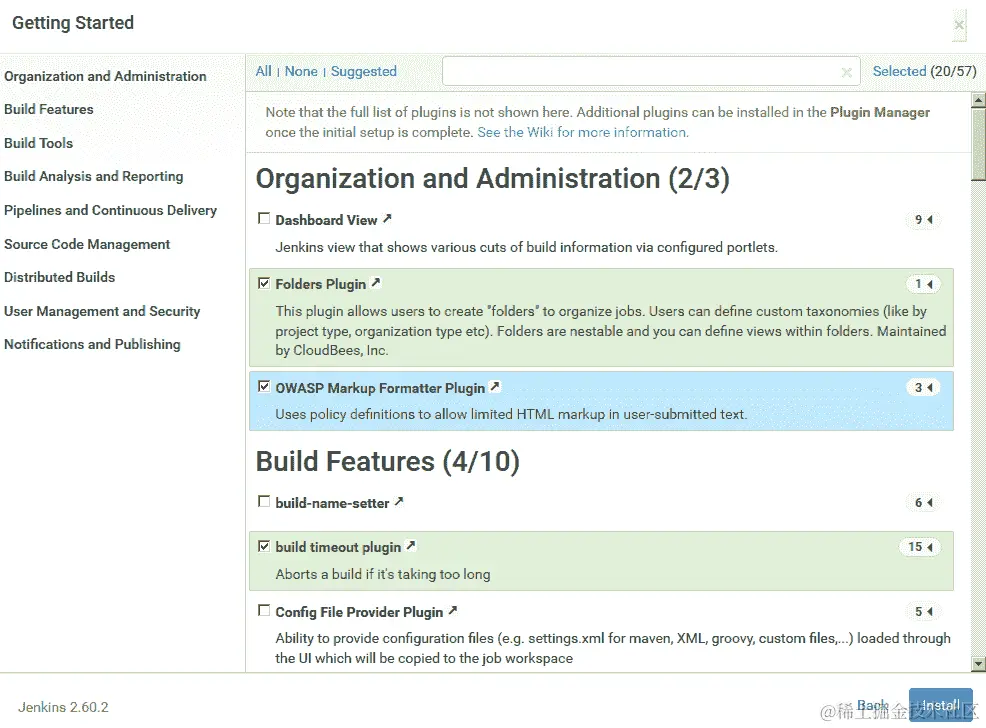Check Config File Provider Plugin checkbox

[264, 610]
